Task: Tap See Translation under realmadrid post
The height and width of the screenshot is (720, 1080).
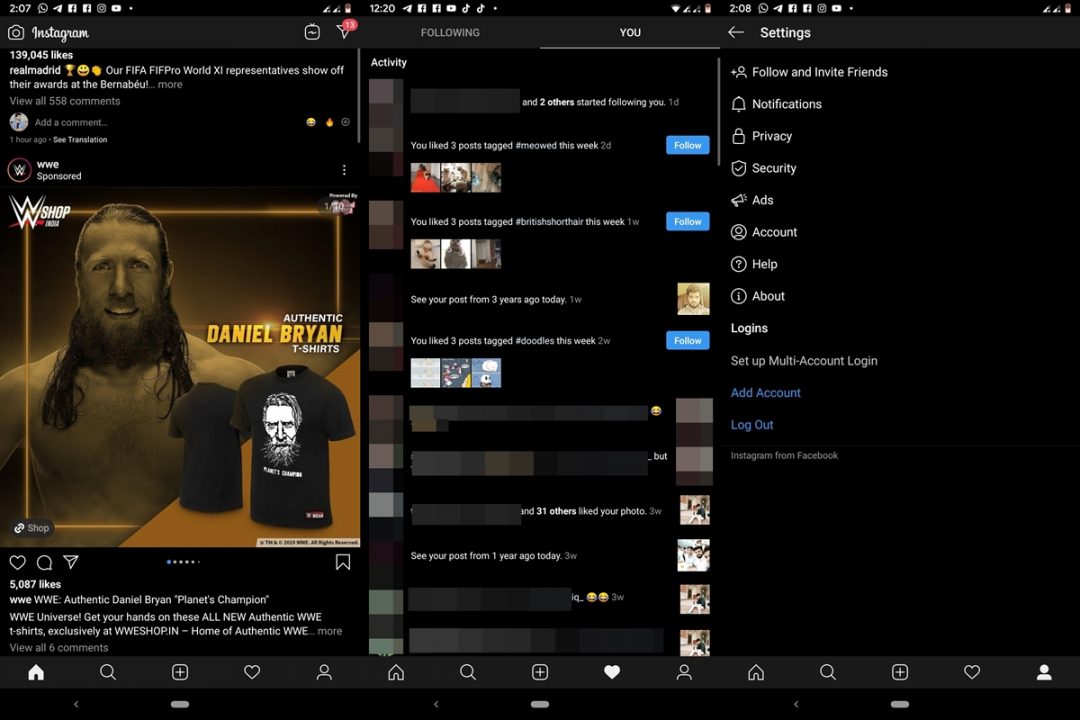Action: coord(80,139)
